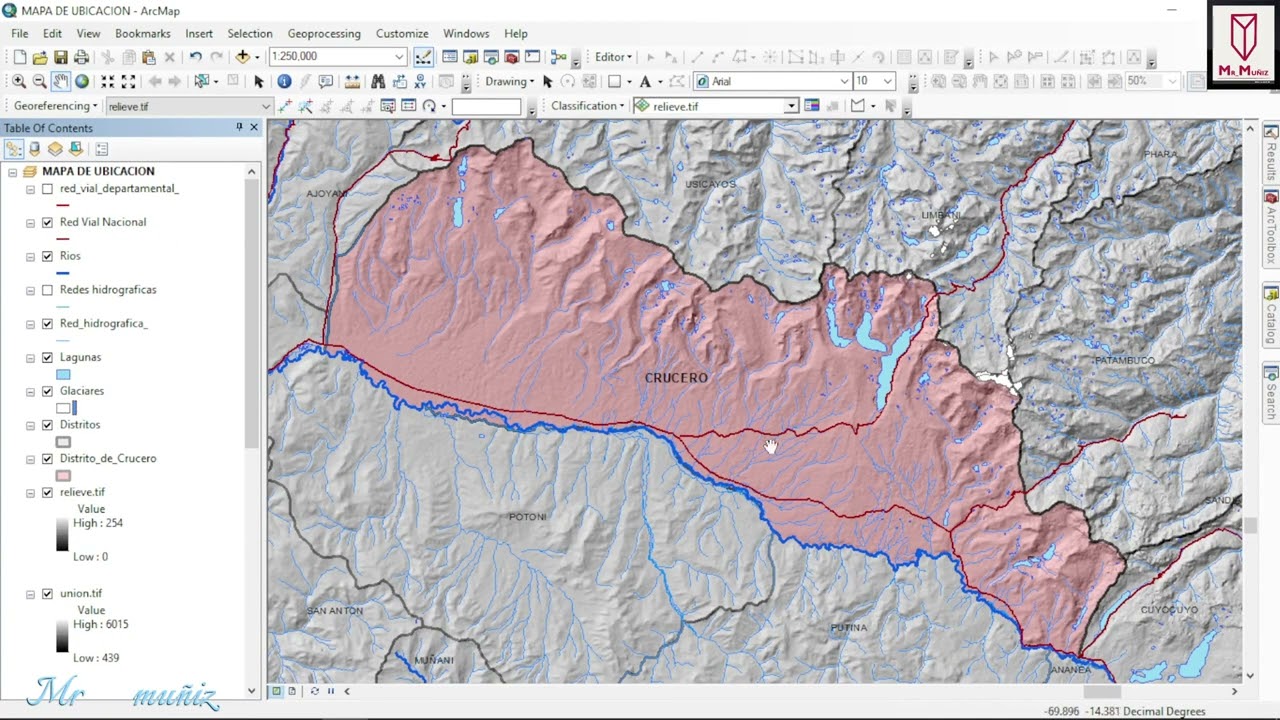Open the Arial font dropdown
The width and height of the screenshot is (1280, 720).
[x=845, y=81]
